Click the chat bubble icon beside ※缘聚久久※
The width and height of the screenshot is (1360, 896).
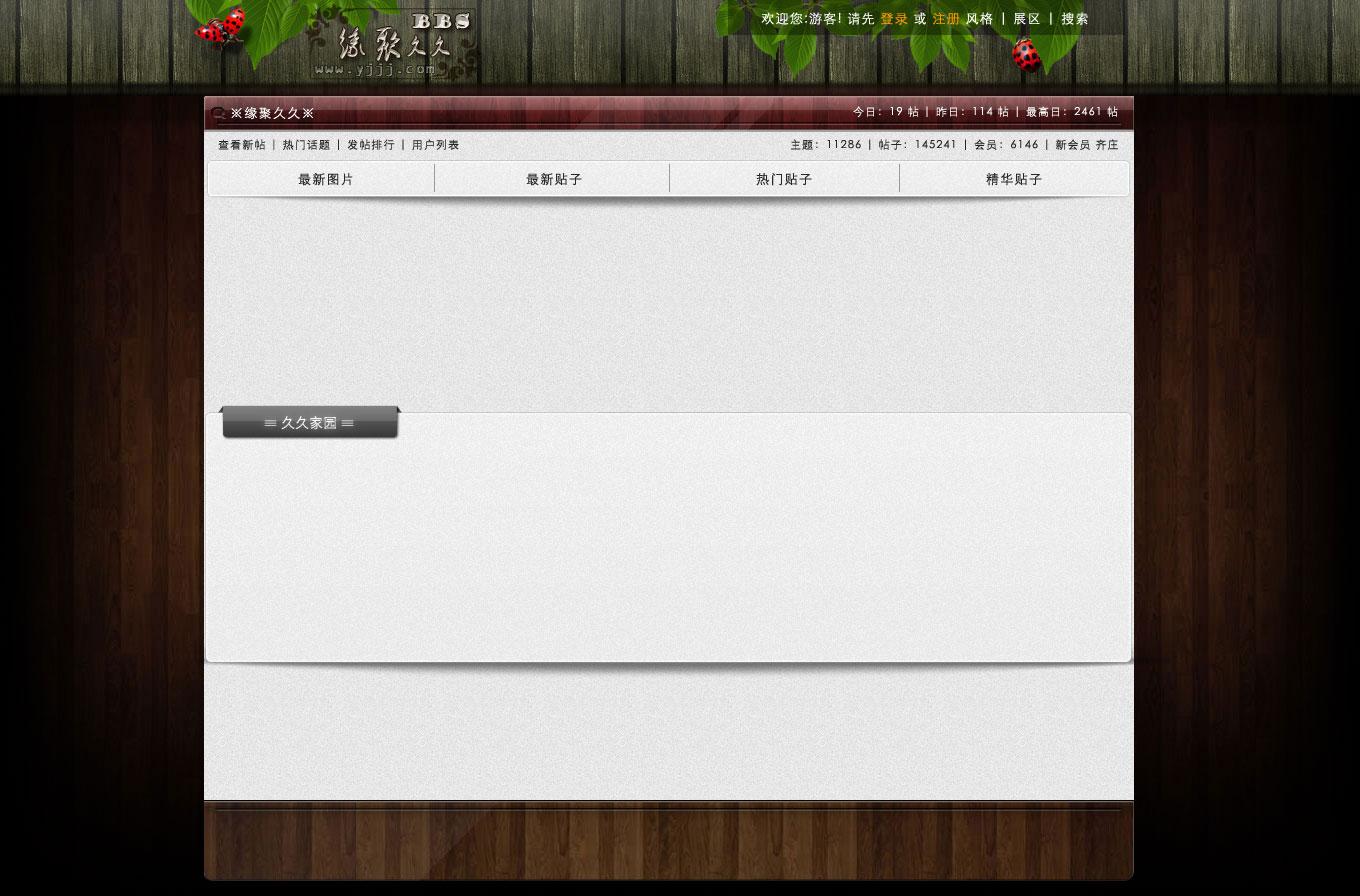click(218, 114)
